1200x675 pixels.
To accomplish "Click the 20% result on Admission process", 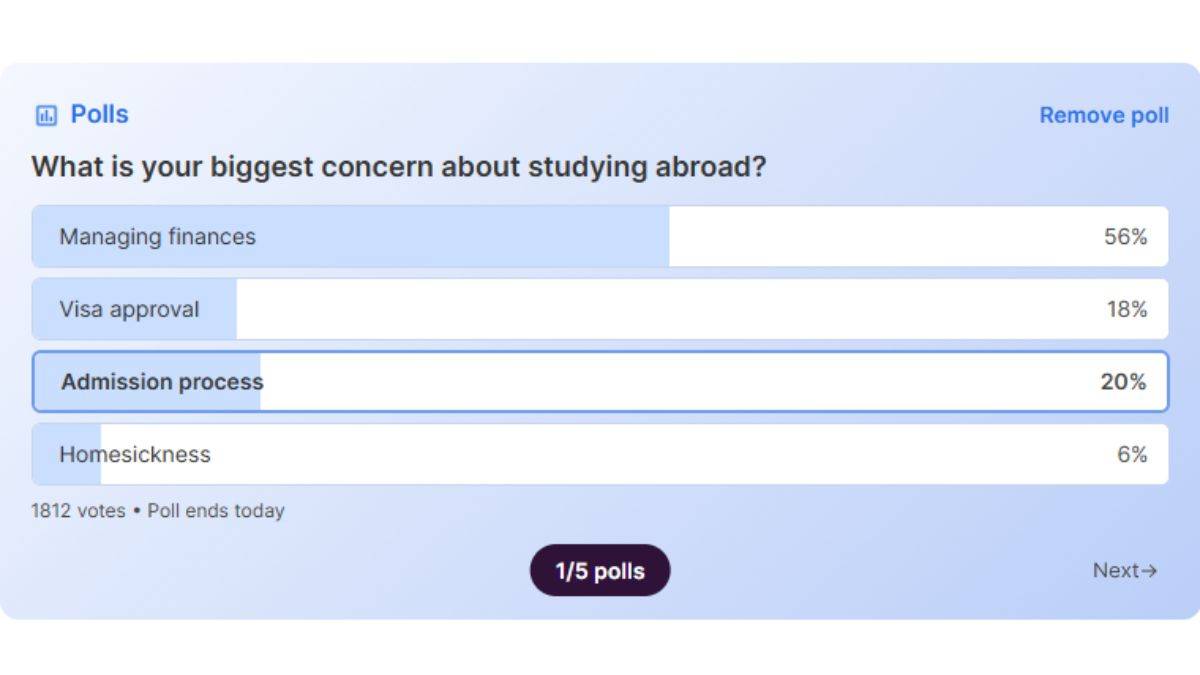I will click(x=1128, y=381).
